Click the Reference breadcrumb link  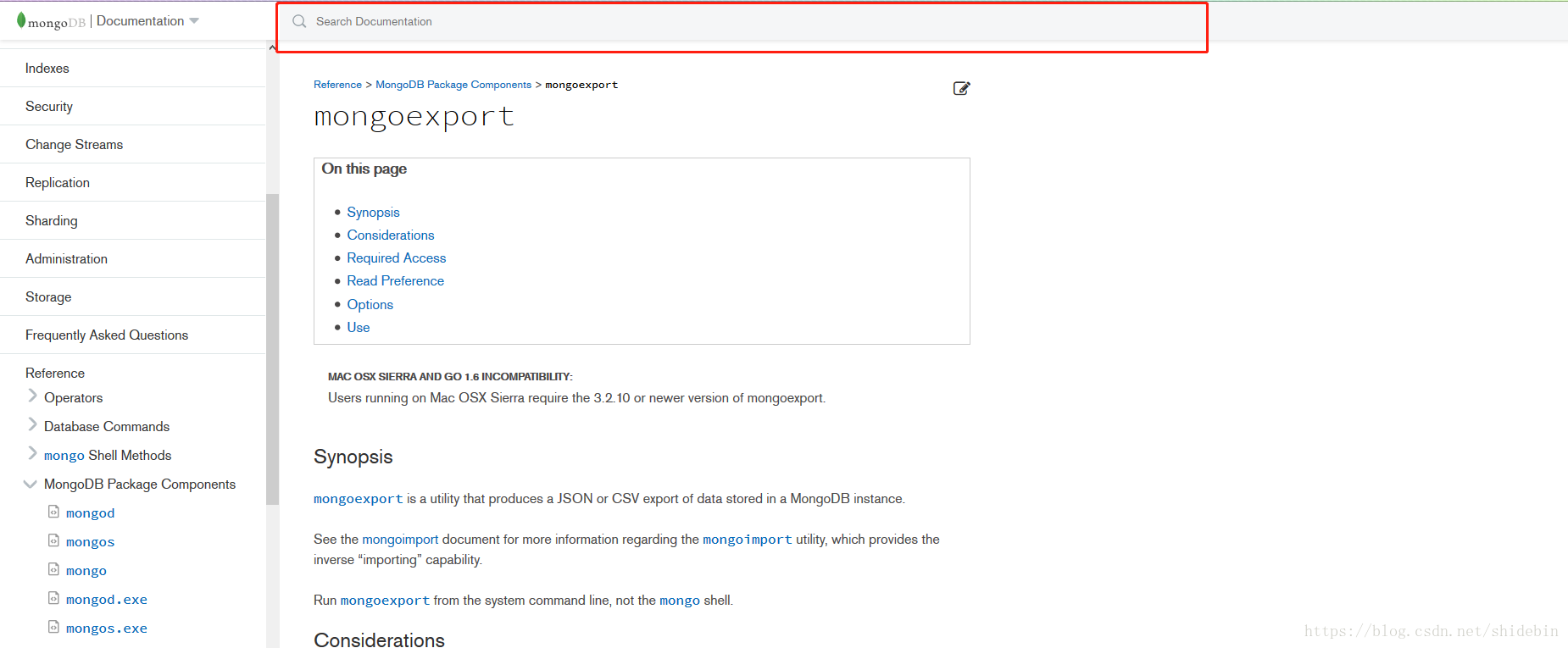pos(337,85)
